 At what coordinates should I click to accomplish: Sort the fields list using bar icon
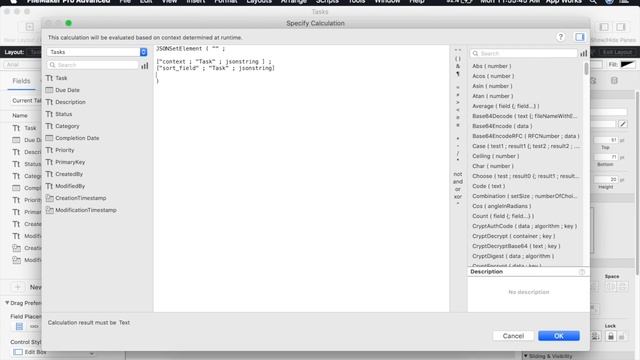tap(144, 65)
